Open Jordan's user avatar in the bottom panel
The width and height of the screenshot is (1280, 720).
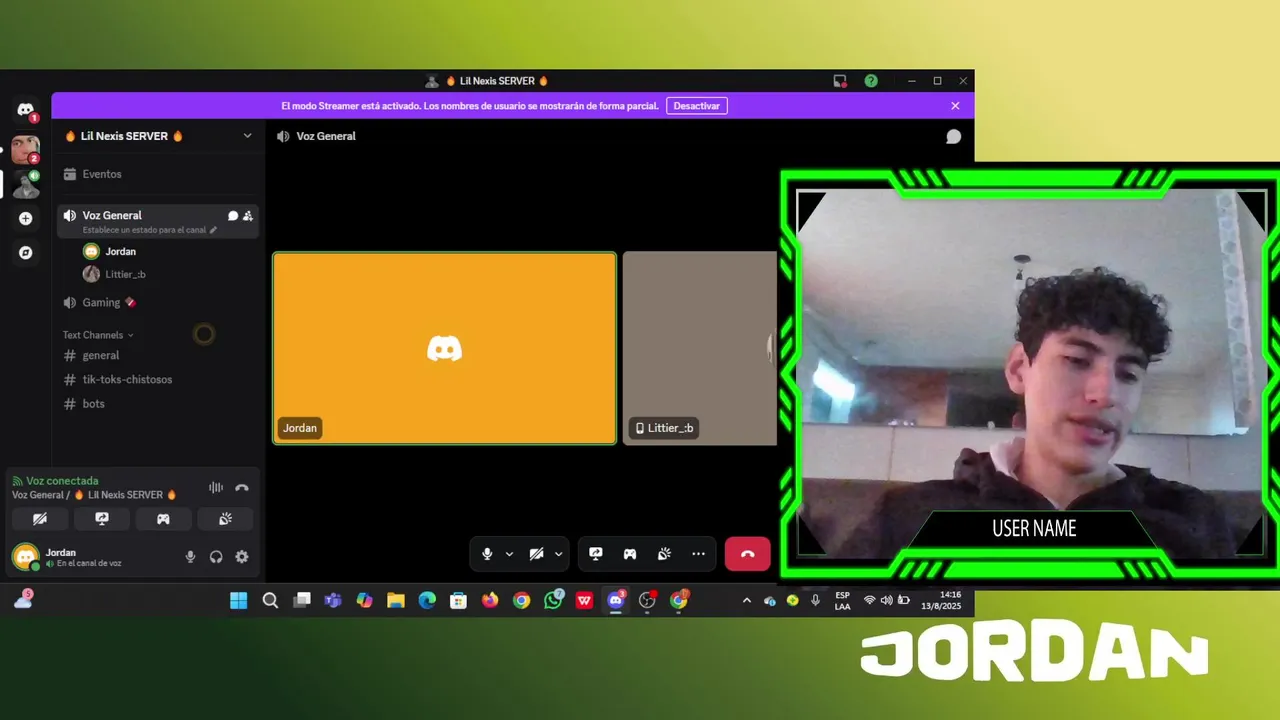pyautogui.click(x=25, y=557)
